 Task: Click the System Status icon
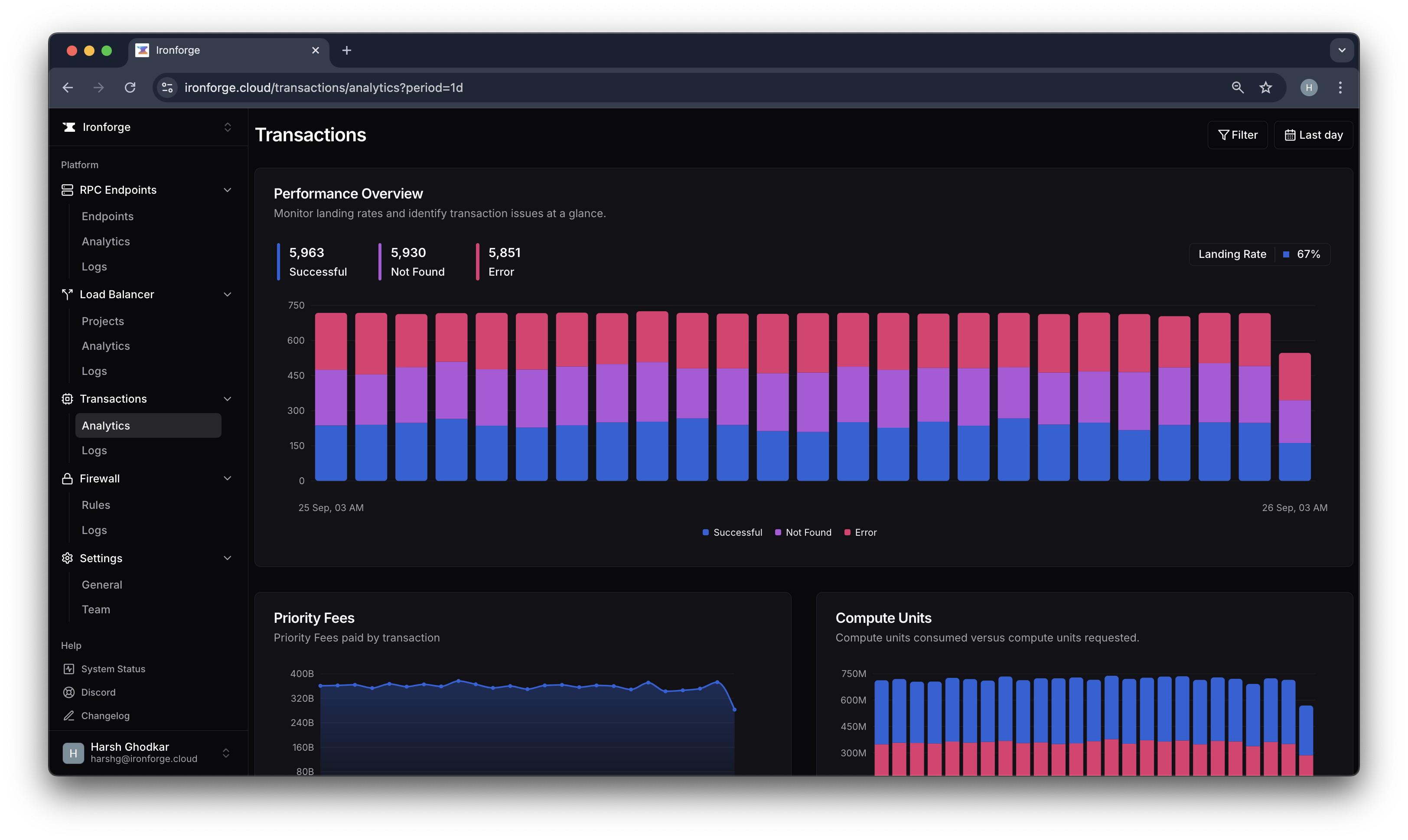[69, 668]
